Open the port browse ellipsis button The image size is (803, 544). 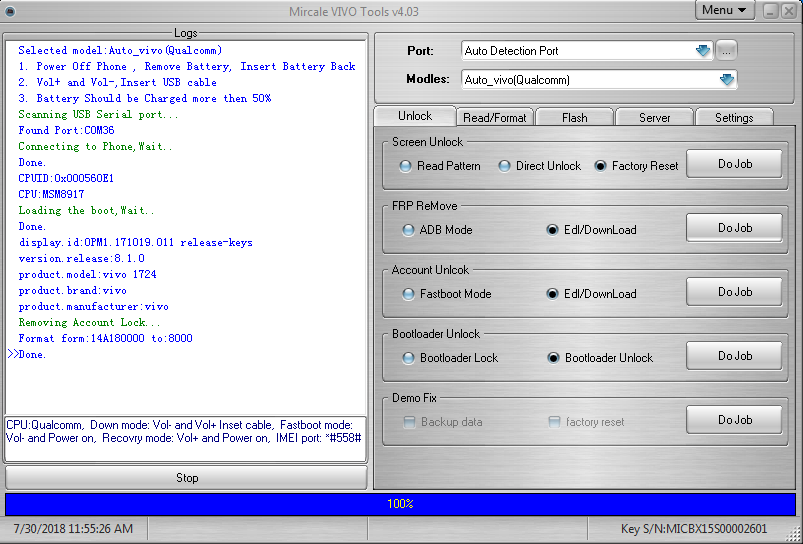click(x=726, y=50)
